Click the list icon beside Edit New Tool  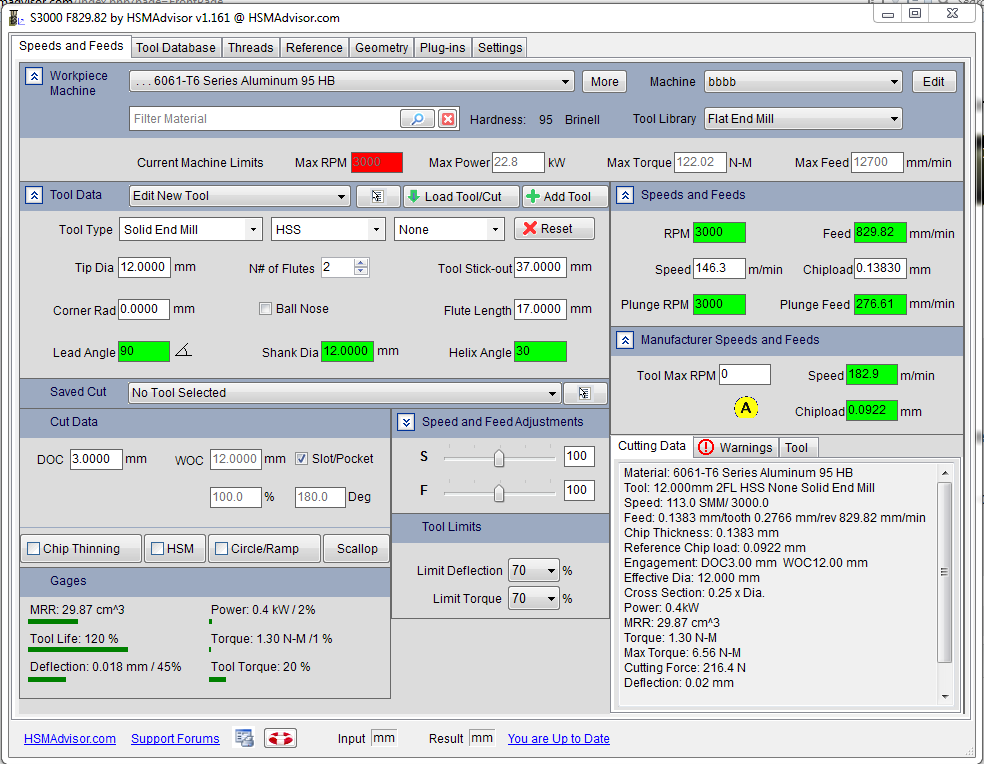point(377,197)
